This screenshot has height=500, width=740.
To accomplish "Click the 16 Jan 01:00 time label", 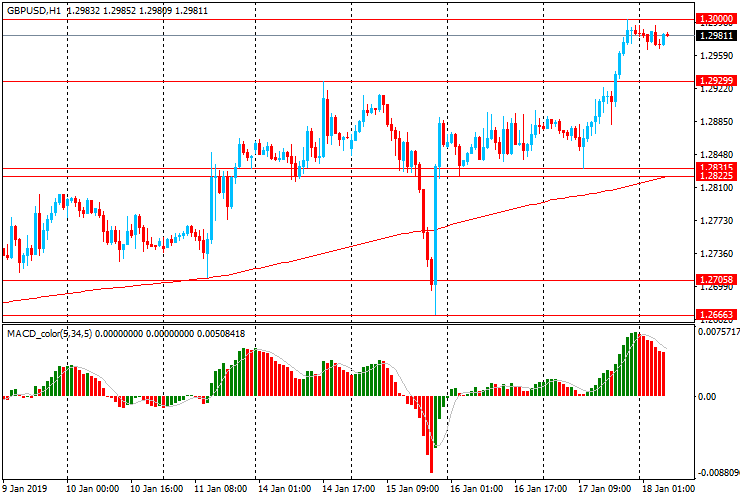I will (476, 488).
